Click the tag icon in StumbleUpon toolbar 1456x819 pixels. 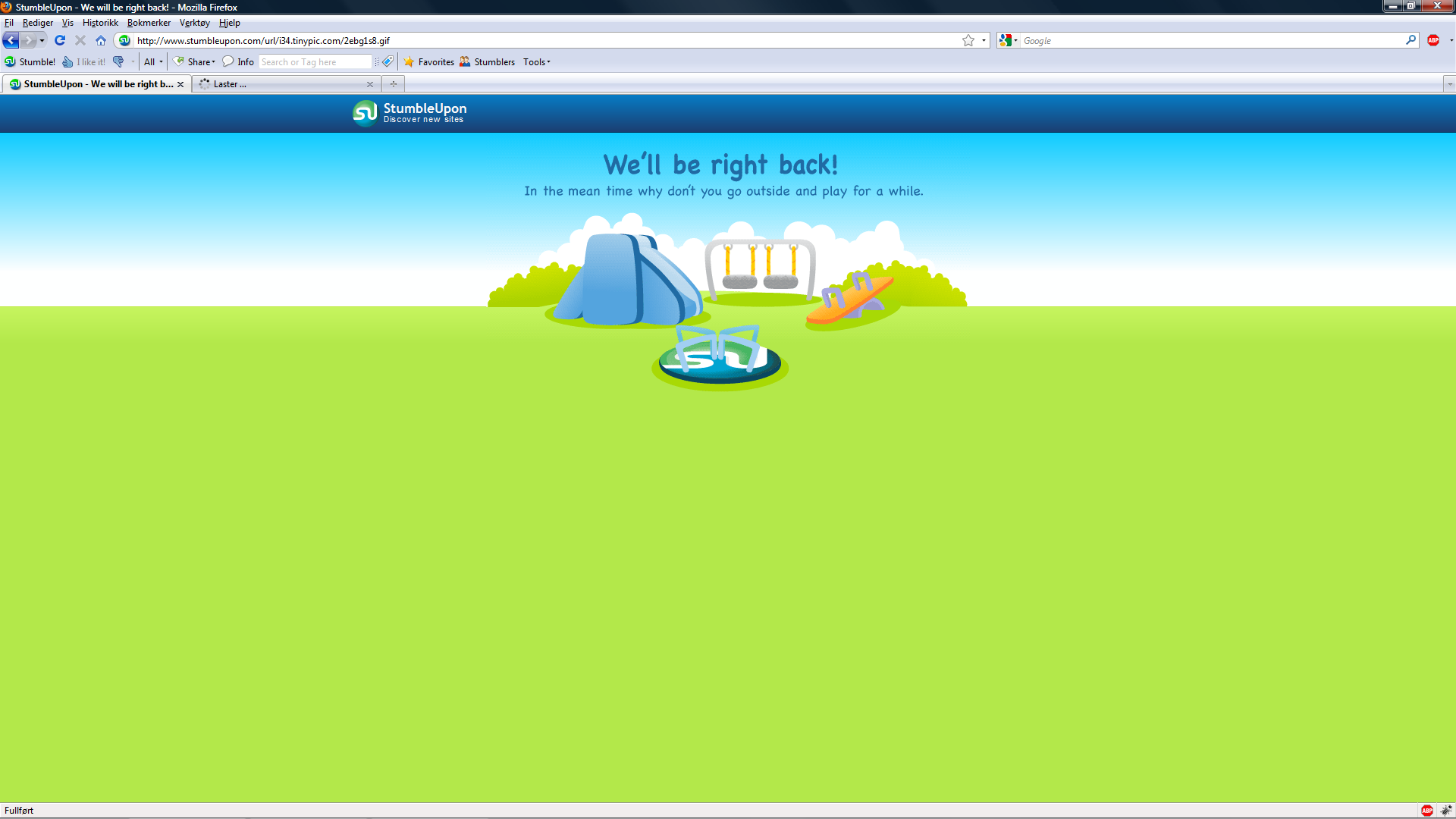(388, 61)
